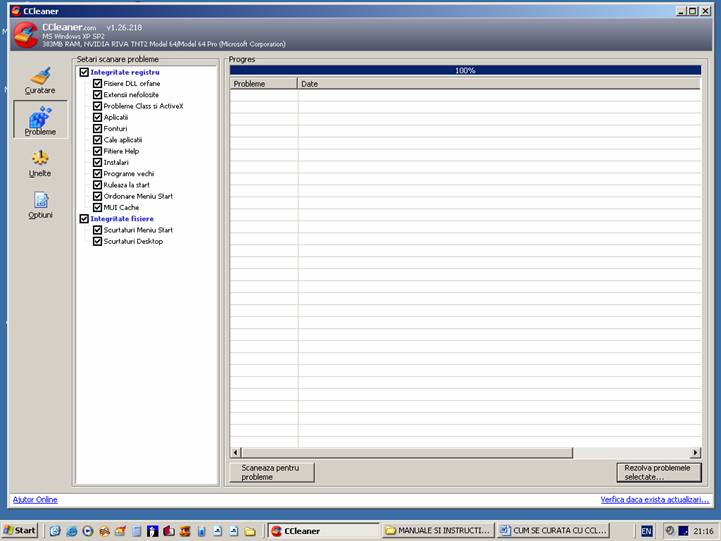This screenshot has width=721, height=541.
Task: Toggle the MUI Cache checkbox
Action: point(98,207)
